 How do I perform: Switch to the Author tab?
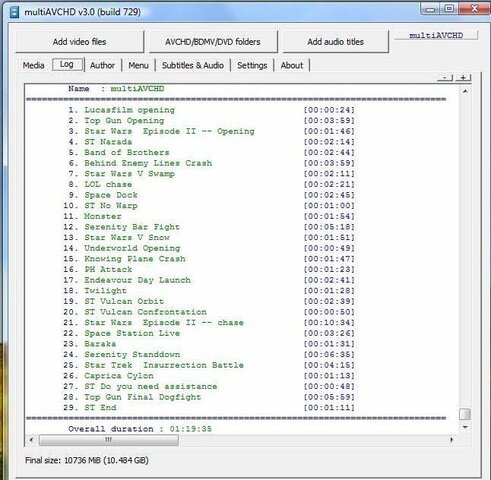point(102,65)
